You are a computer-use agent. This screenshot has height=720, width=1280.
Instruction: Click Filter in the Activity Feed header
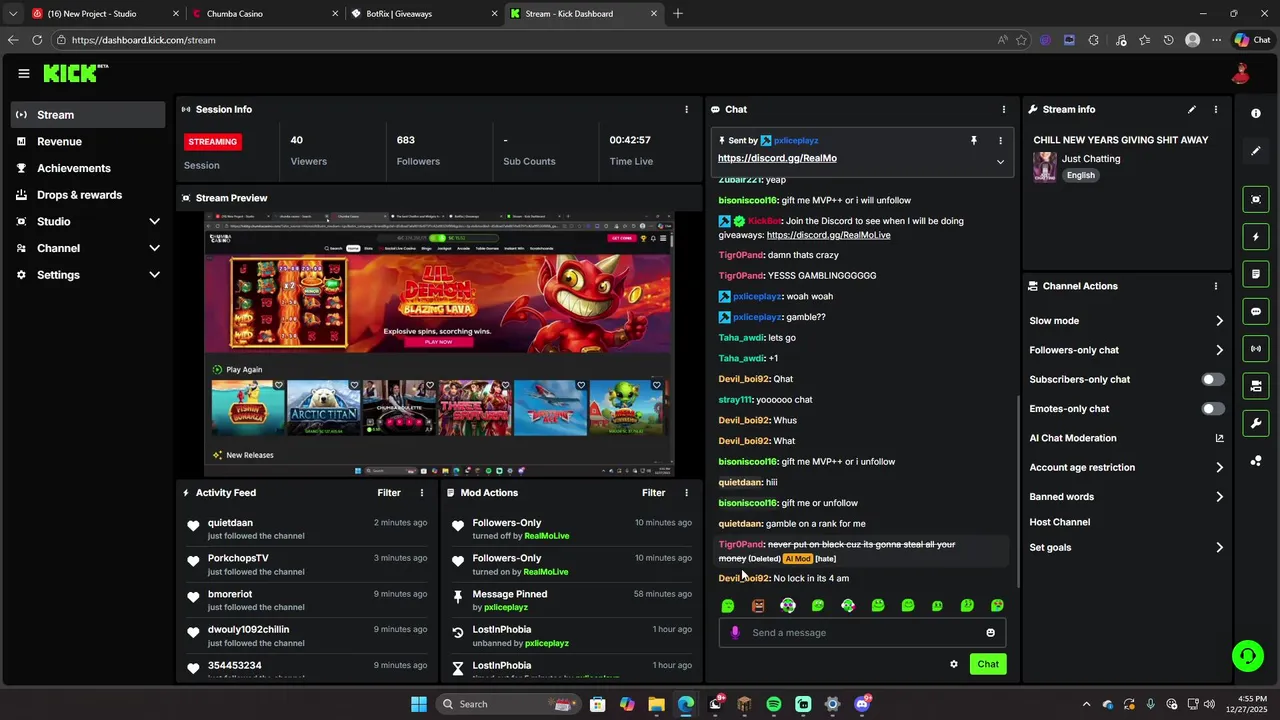tap(389, 493)
